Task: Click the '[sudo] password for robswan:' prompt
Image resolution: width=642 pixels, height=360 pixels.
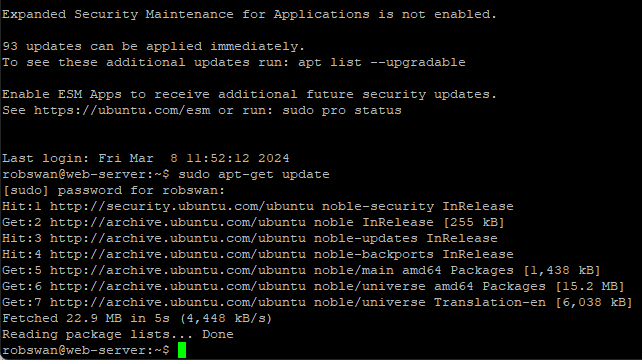Action: click(114, 190)
